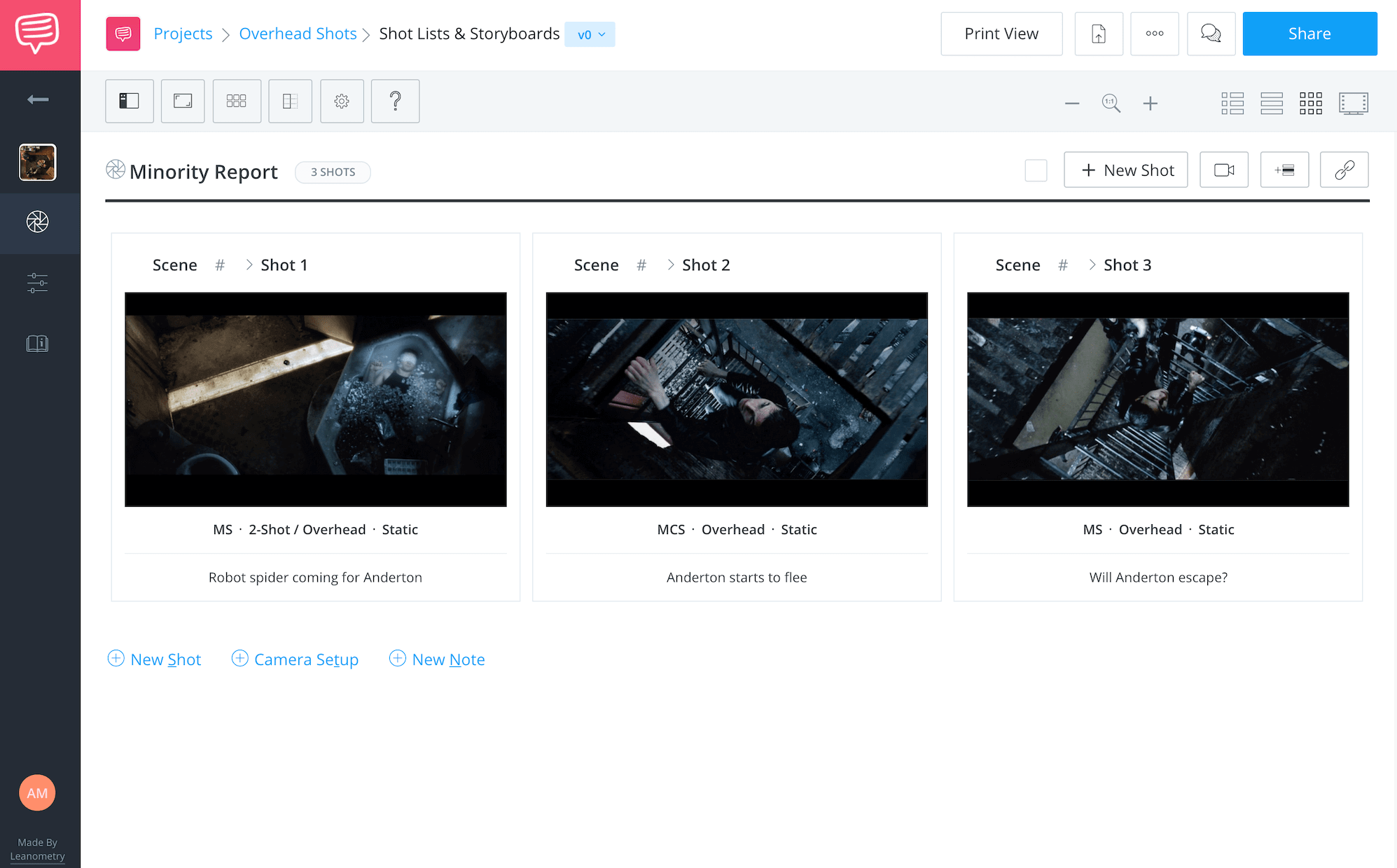Switch to grid thumbnails view mode
The height and width of the screenshot is (868, 1397).
tap(1311, 103)
